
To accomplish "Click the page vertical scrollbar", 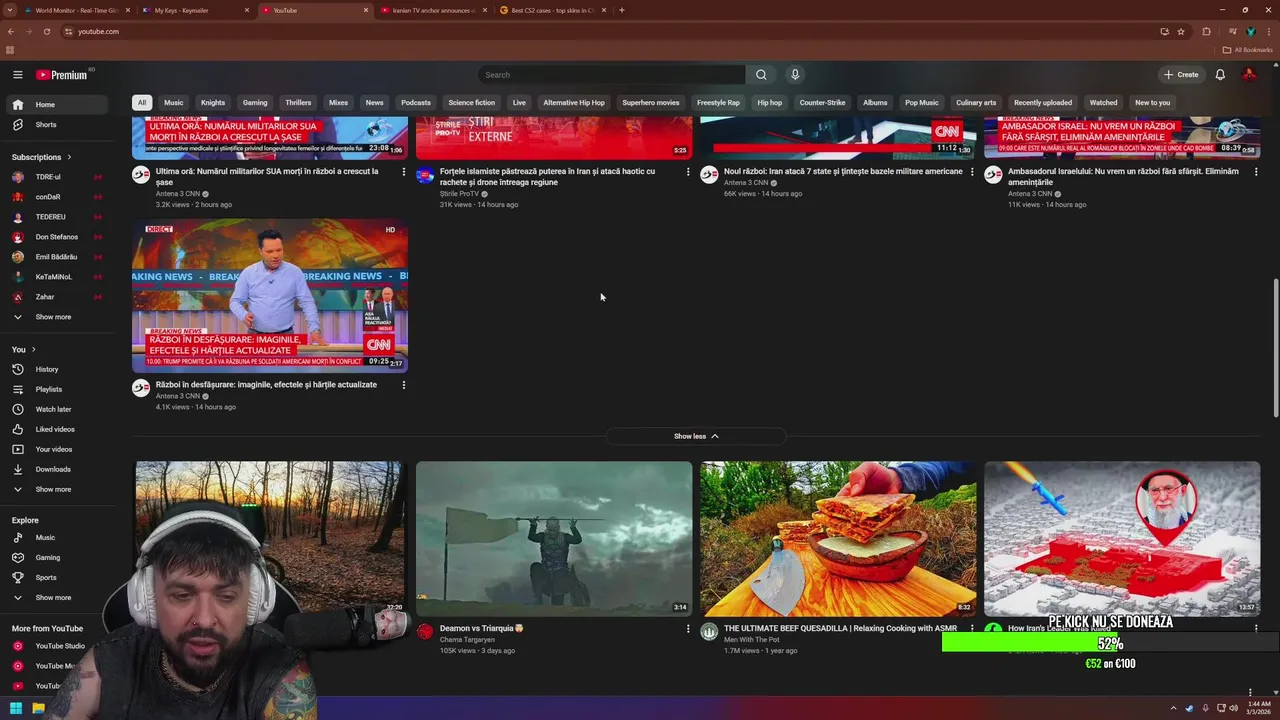I will point(1275,349).
